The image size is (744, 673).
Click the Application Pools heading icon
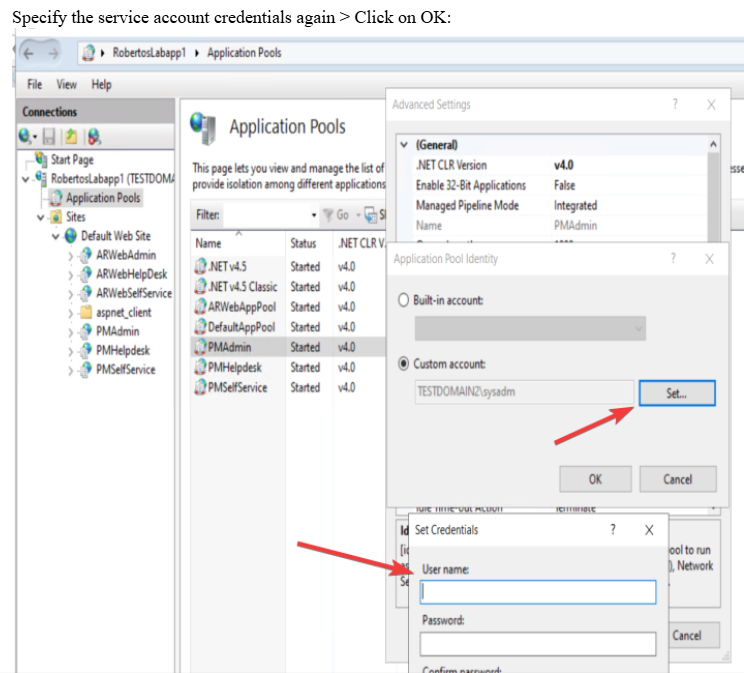coord(203,128)
